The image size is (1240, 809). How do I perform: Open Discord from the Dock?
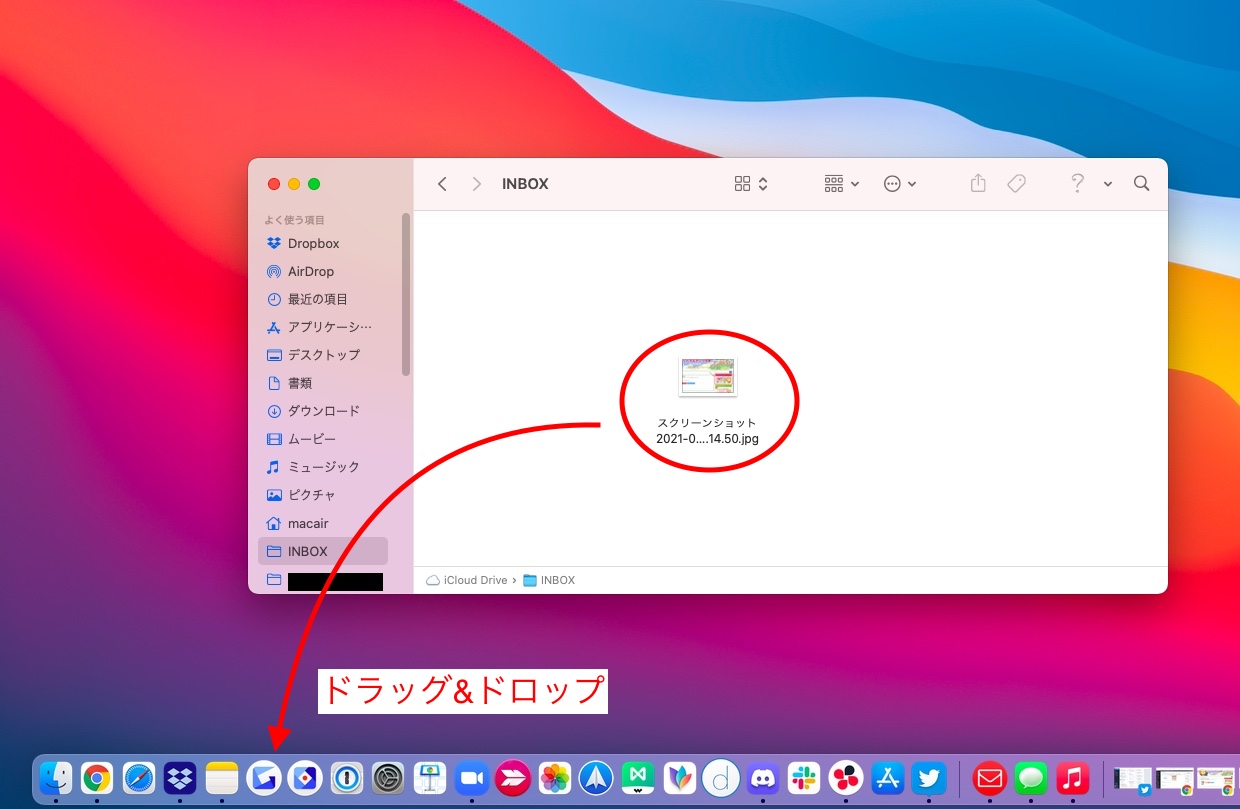tap(763, 777)
